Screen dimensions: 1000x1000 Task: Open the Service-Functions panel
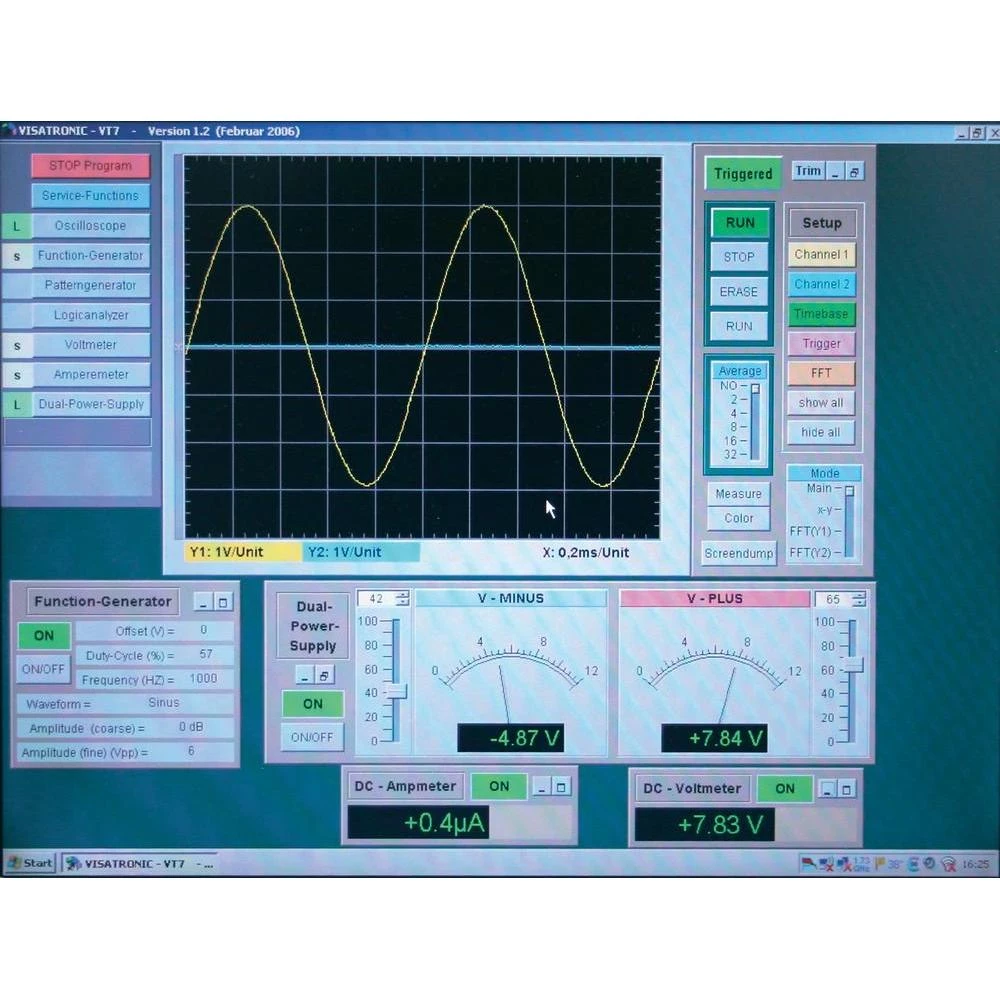pyautogui.click(x=90, y=196)
